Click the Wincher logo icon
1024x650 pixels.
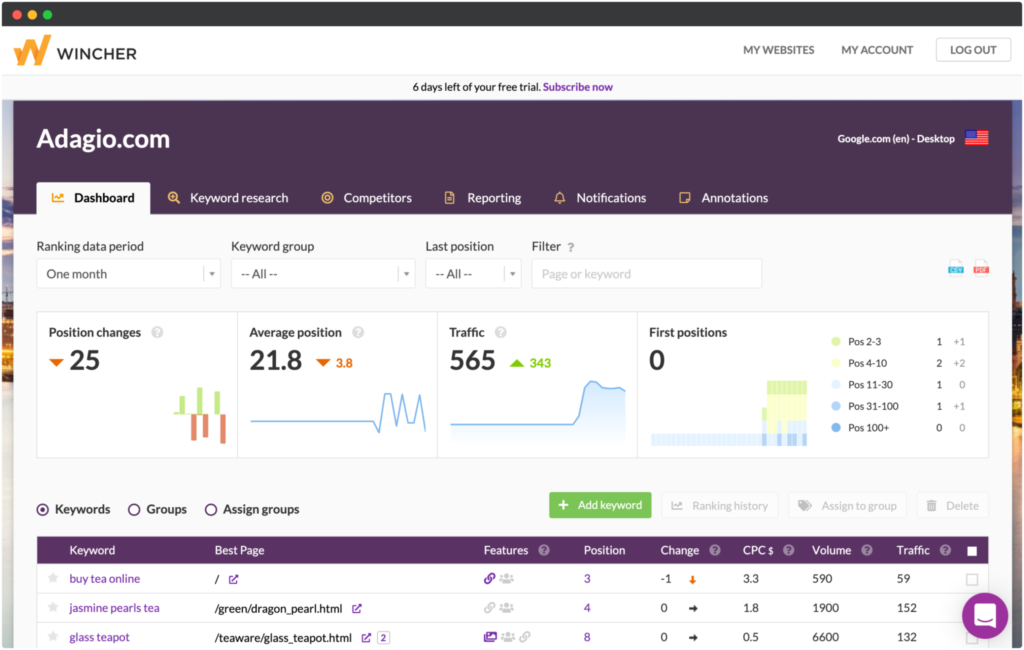pos(32,50)
